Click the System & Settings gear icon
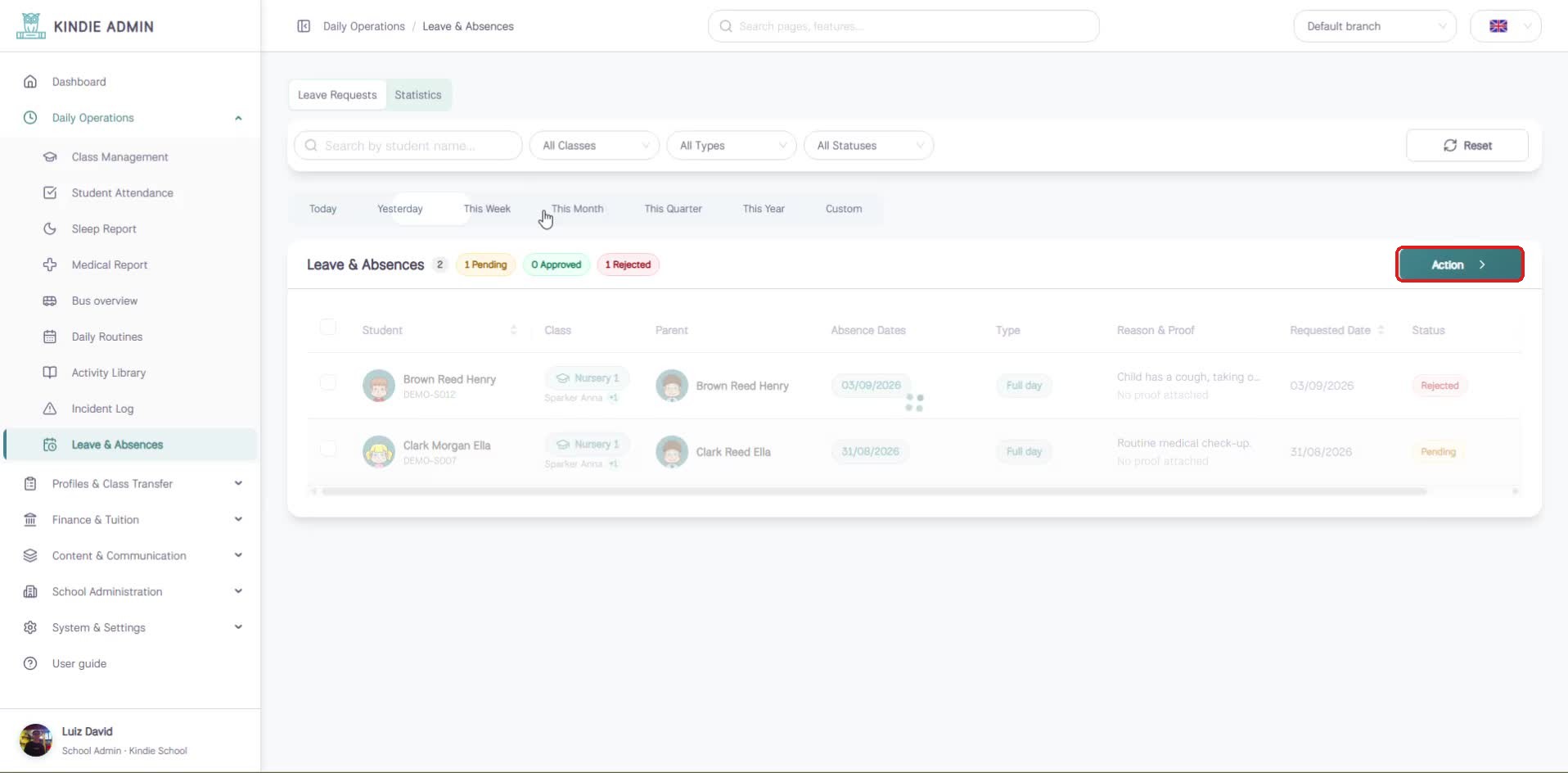 coord(30,627)
